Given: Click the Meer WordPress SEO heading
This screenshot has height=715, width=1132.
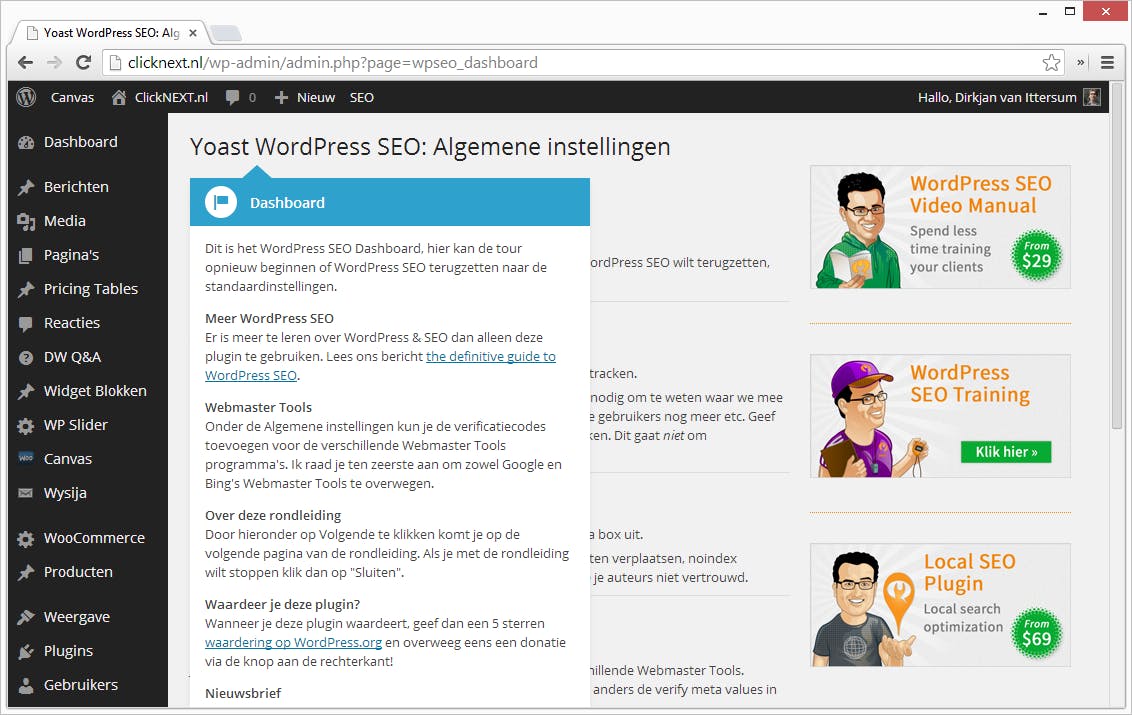Looking at the screenshot, I should (x=269, y=318).
